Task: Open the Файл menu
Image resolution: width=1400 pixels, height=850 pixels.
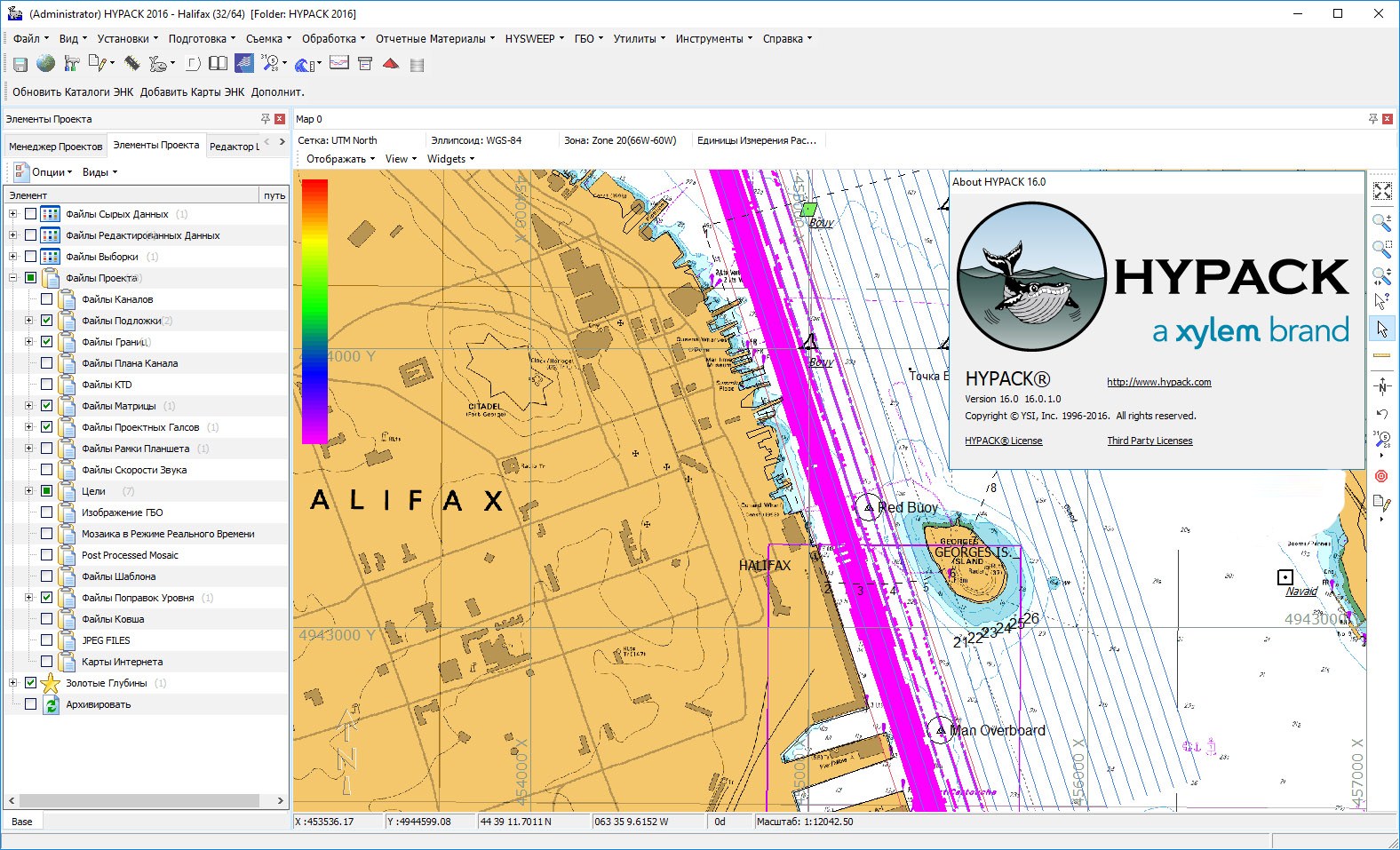Action: click(x=30, y=38)
